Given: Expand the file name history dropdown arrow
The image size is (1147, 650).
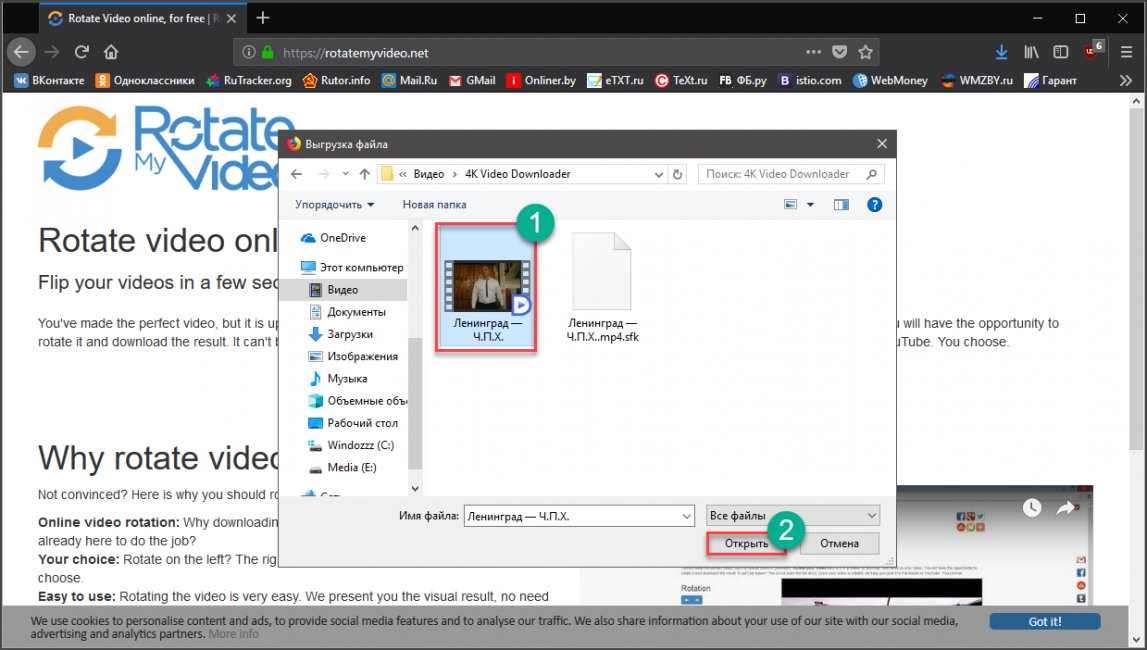Looking at the screenshot, I should pos(686,516).
